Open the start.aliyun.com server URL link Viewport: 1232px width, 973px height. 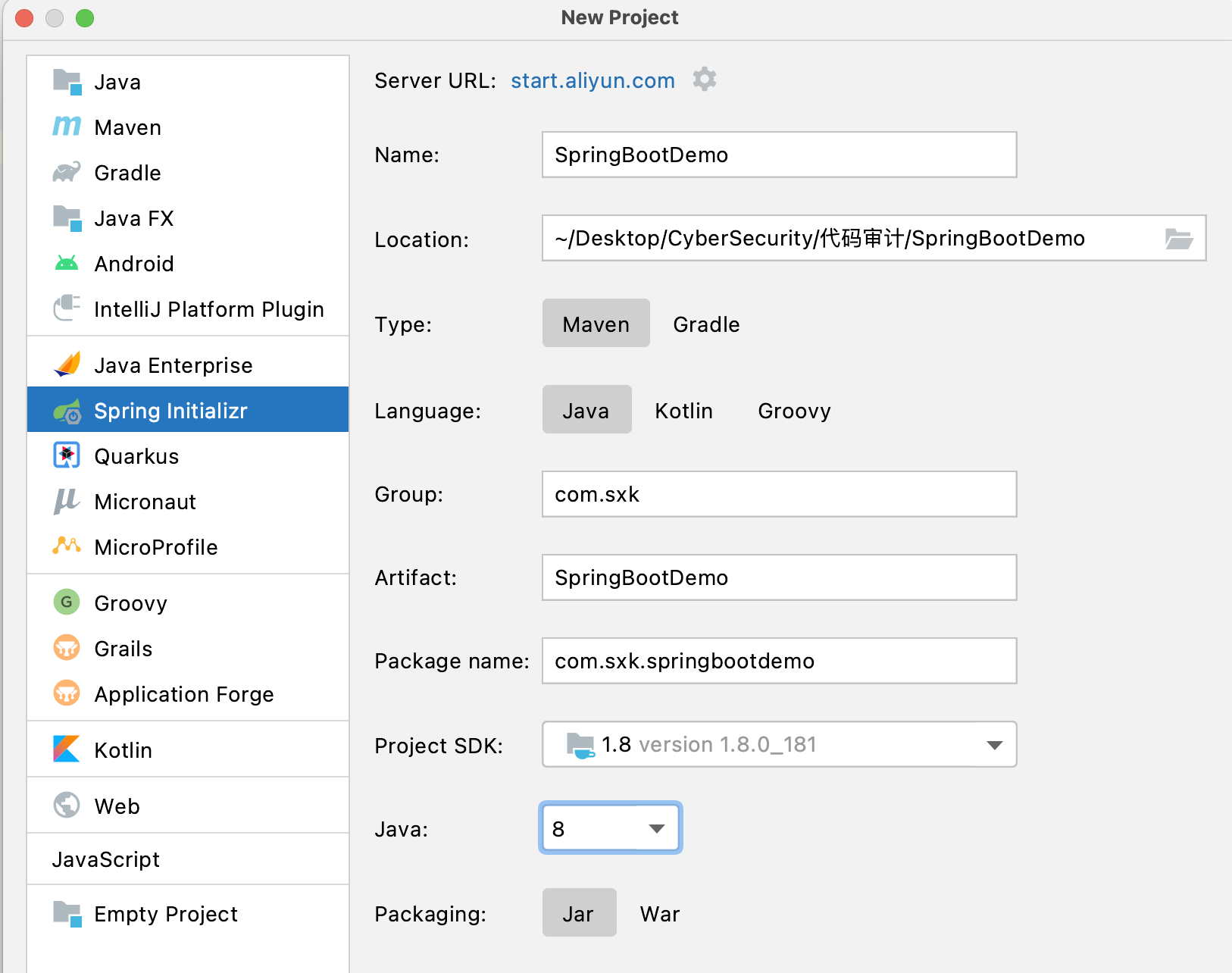click(x=593, y=80)
